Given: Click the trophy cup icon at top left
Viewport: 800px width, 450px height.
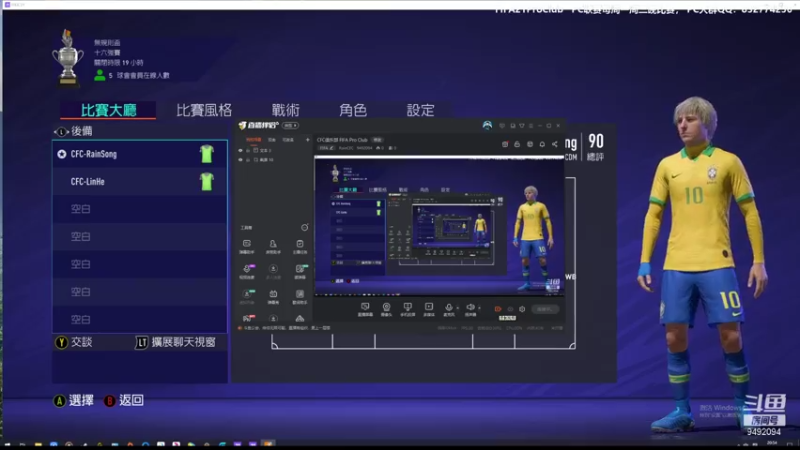Looking at the screenshot, I should click(68, 57).
